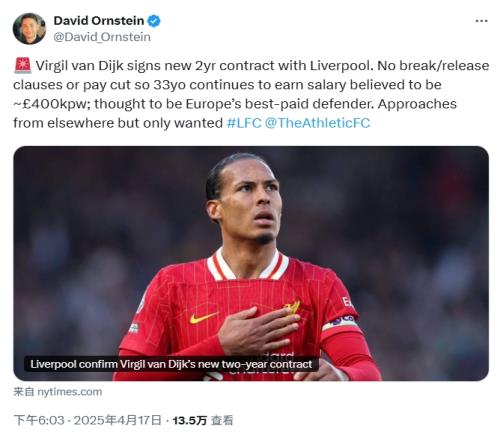Click the Nike logo on jersey
This screenshot has width=500, height=440.
click(203, 318)
